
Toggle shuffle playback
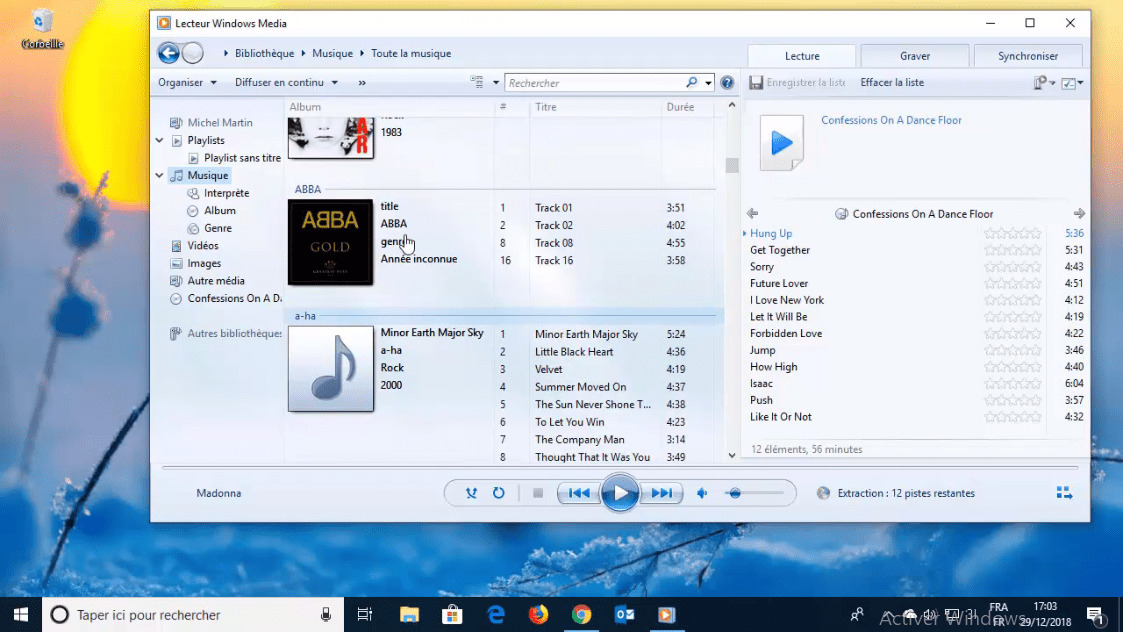pyautogui.click(x=471, y=492)
